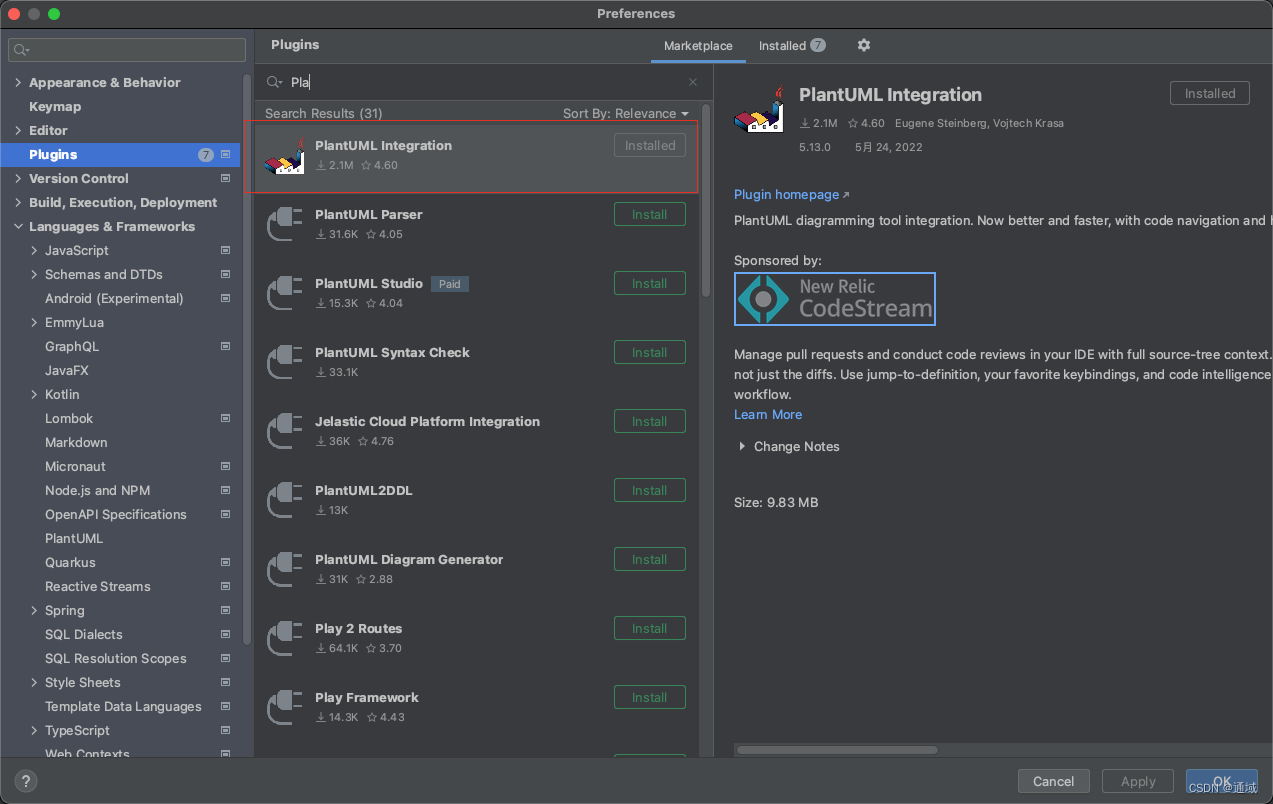Click project-level icon beside Plugins

click(x=225, y=155)
